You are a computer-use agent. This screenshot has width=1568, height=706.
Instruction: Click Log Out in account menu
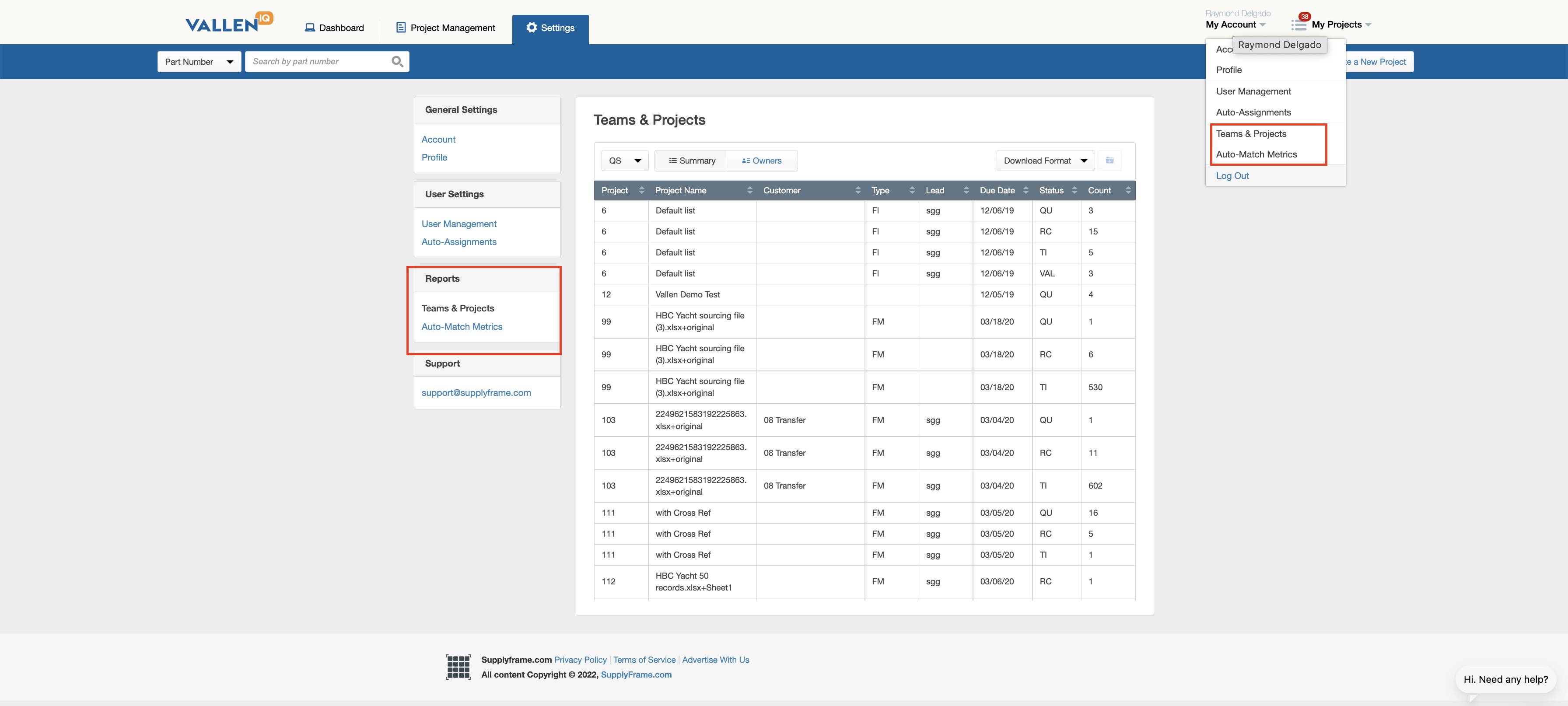pos(1232,176)
